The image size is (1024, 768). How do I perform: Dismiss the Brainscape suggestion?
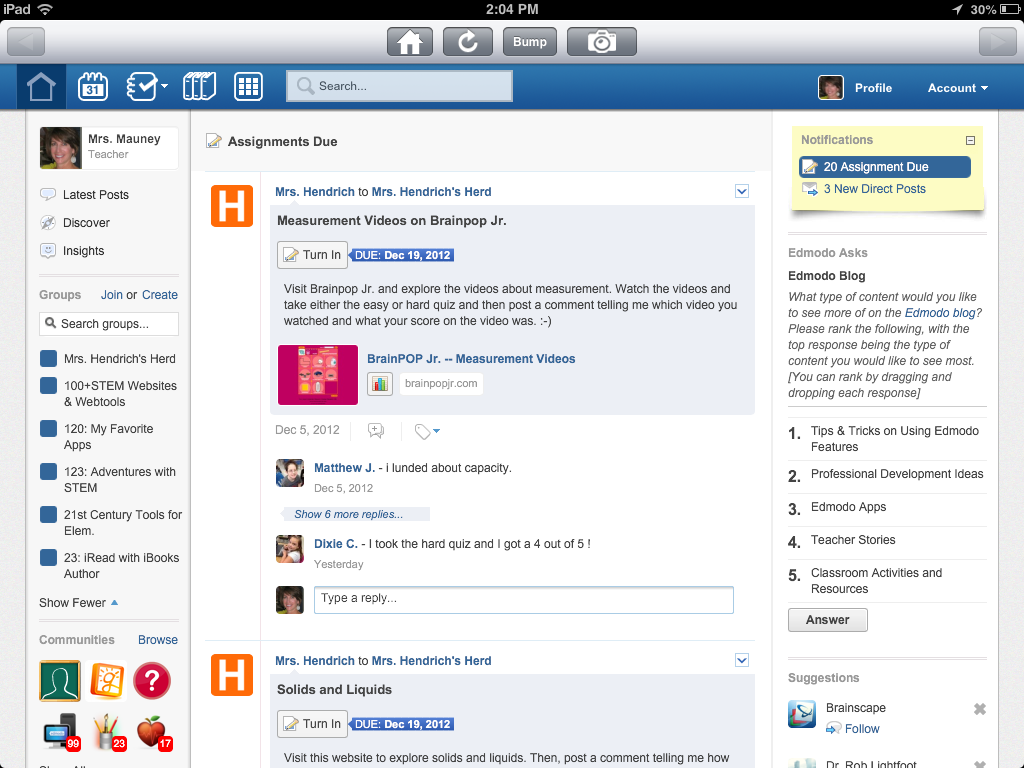tap(980, 709)
